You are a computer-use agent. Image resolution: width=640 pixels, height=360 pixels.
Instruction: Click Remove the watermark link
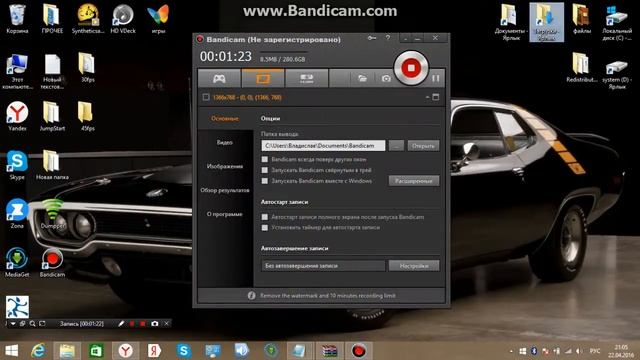(328, 296)
